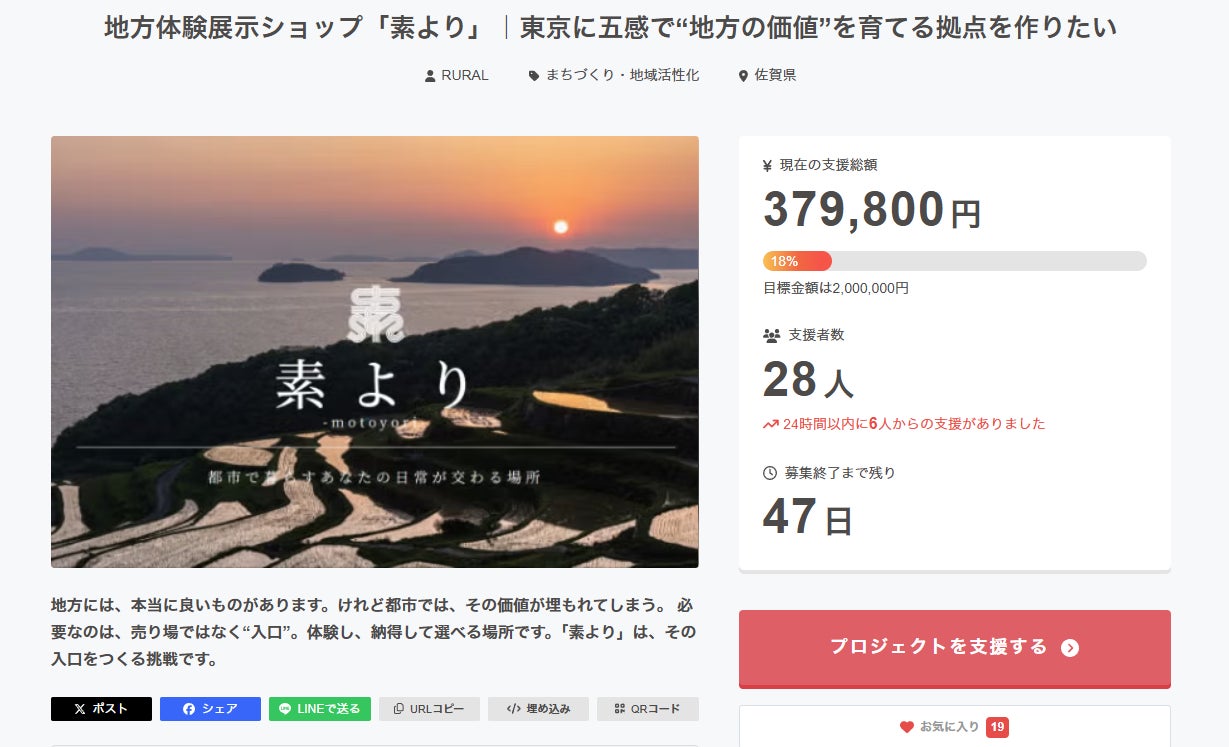Open the 佐賀県 location link
Screen dimensions: 1229x747
pos(776,76)
